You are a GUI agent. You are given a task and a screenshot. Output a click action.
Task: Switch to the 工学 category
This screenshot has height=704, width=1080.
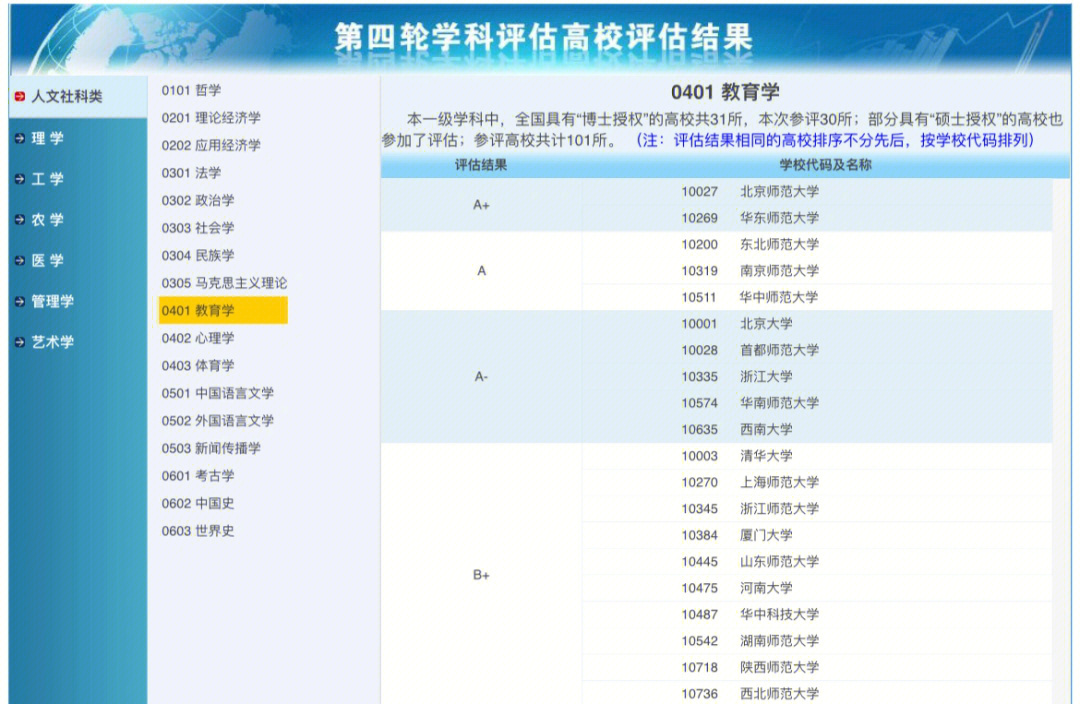click(x=48, y=179)
